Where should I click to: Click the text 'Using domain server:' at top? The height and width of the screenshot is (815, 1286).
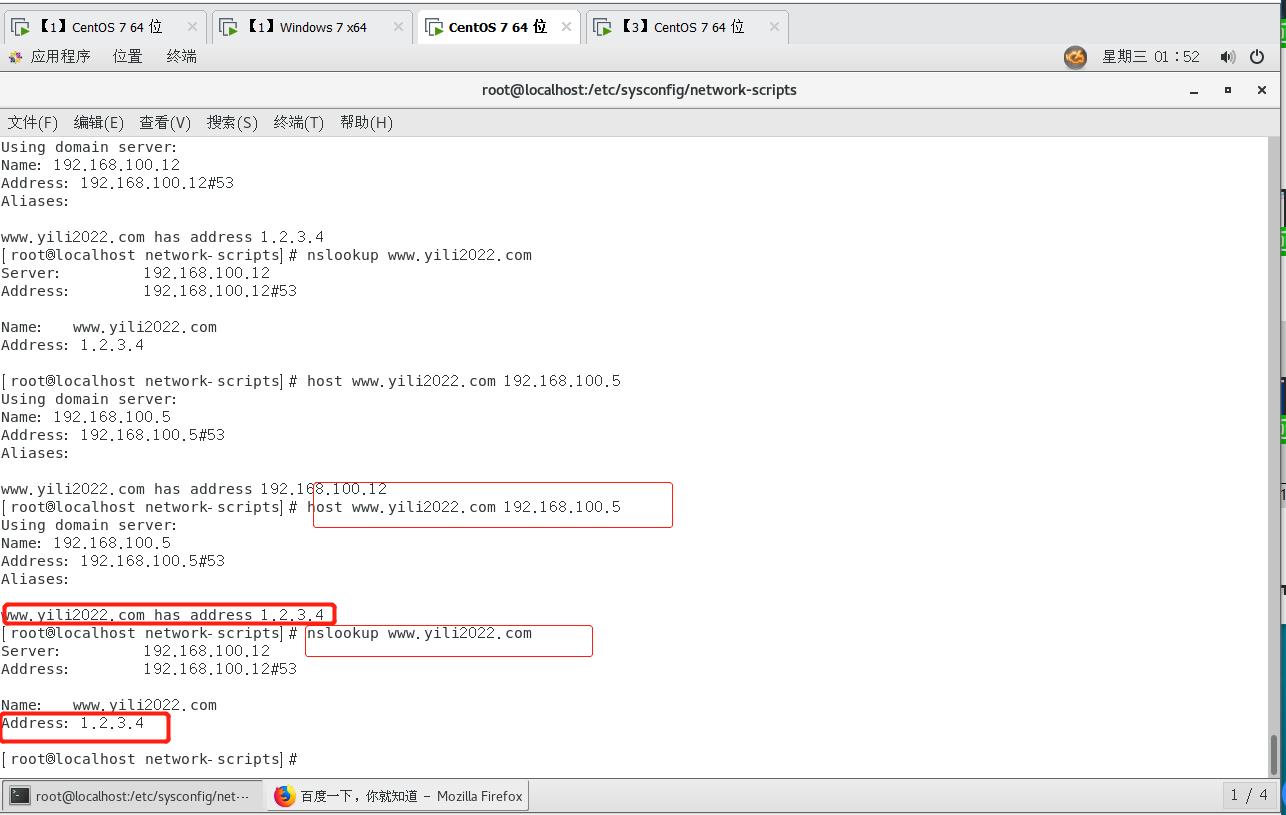[x=89, y=147]
